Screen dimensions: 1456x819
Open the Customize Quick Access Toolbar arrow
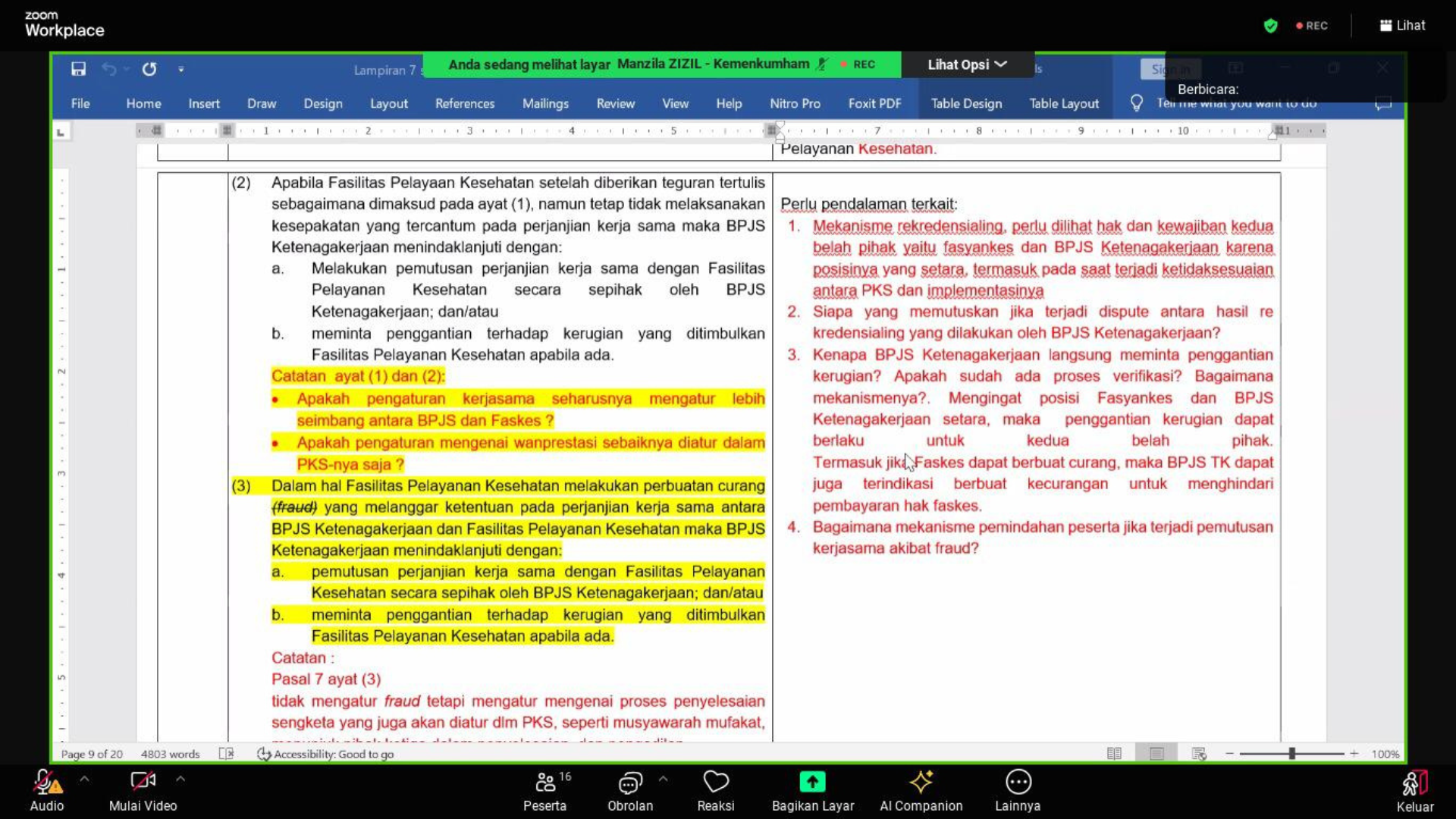[180, 69]
